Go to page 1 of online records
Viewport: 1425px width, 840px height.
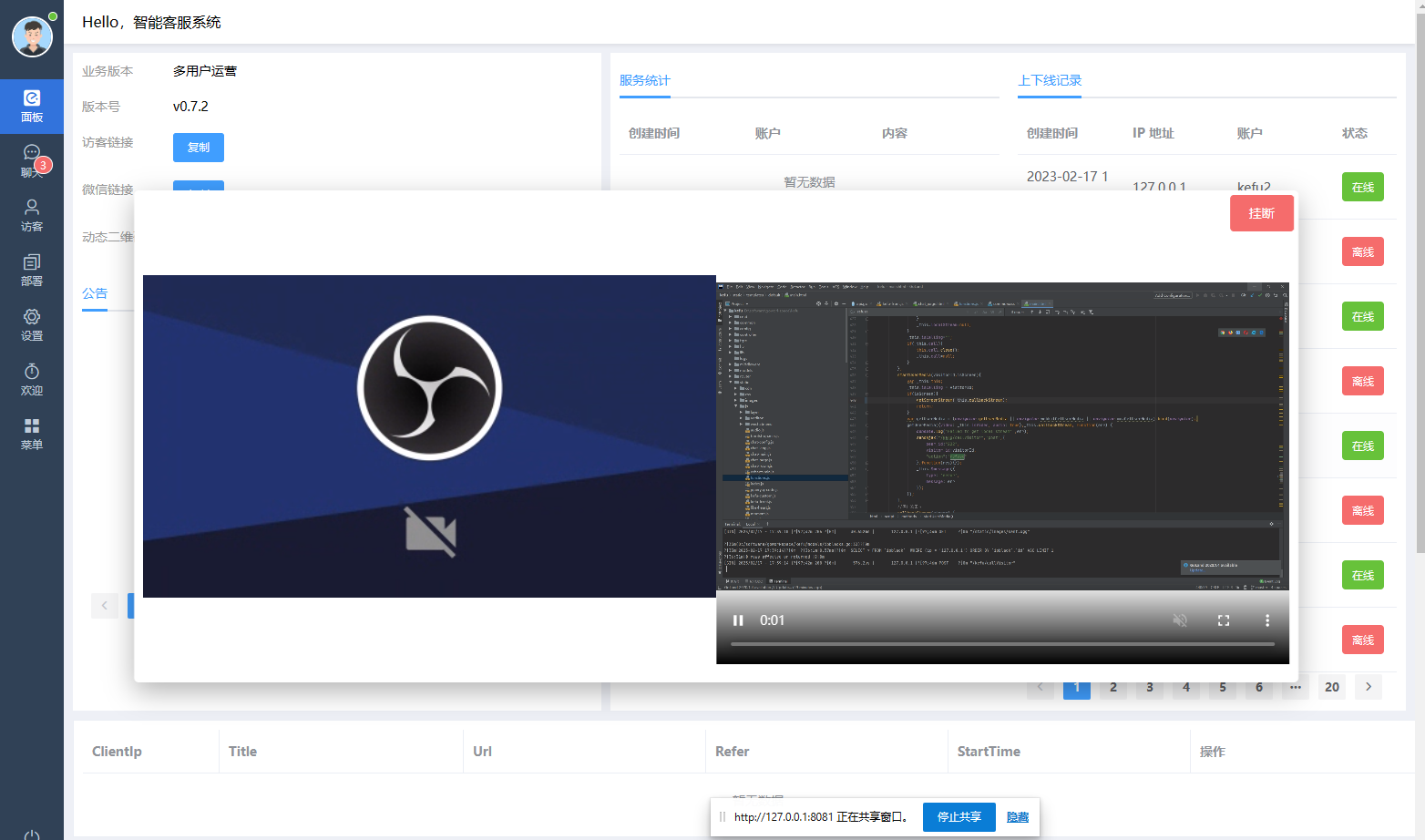(1077, 687)
